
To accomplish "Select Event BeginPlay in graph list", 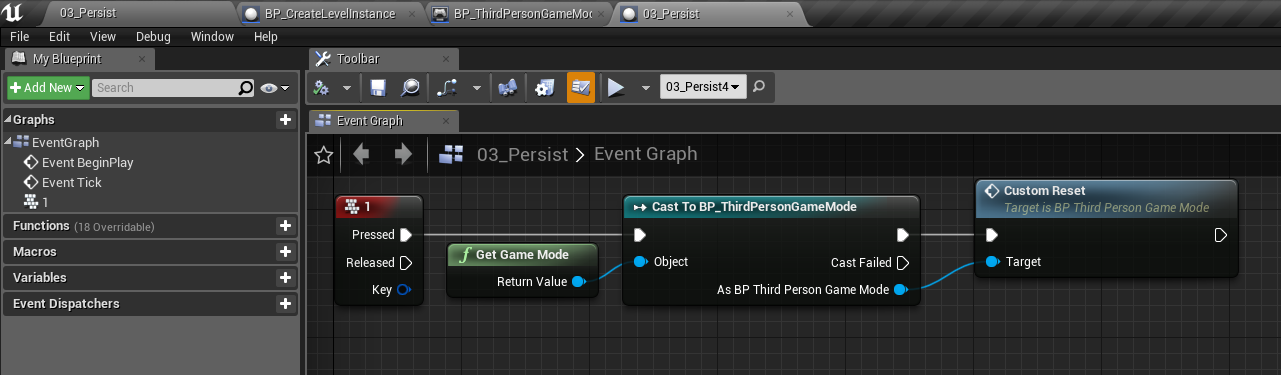I will [x=87, y=162].
